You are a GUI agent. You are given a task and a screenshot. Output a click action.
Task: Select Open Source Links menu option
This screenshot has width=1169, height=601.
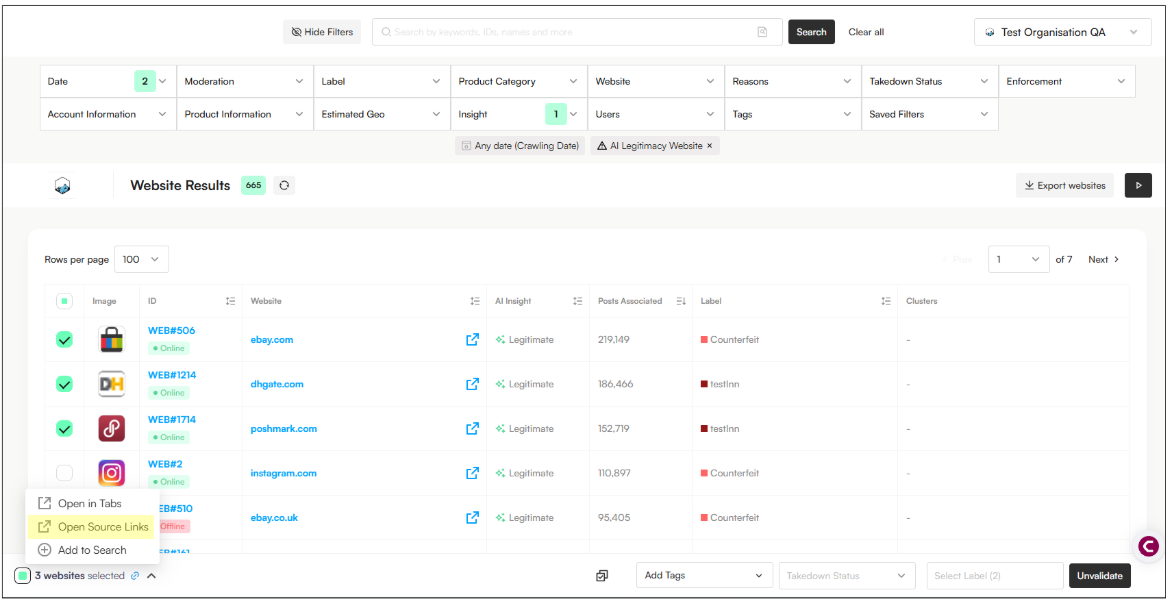102,527
